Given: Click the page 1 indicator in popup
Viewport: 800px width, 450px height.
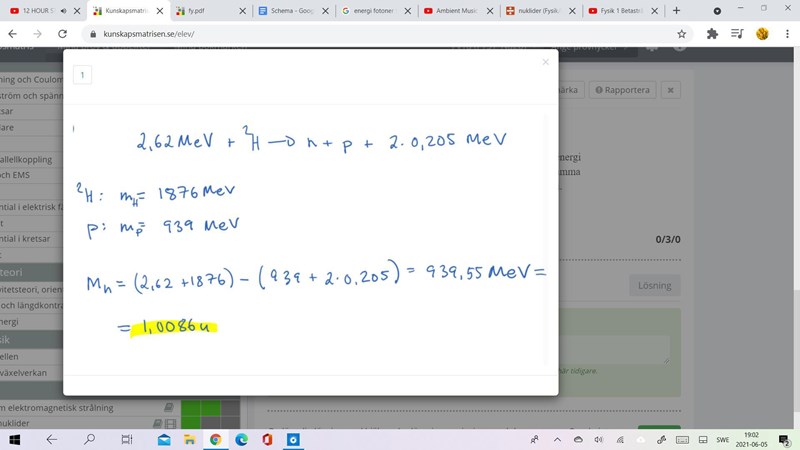Looking at the screenshot, I should tap(82, 75).
